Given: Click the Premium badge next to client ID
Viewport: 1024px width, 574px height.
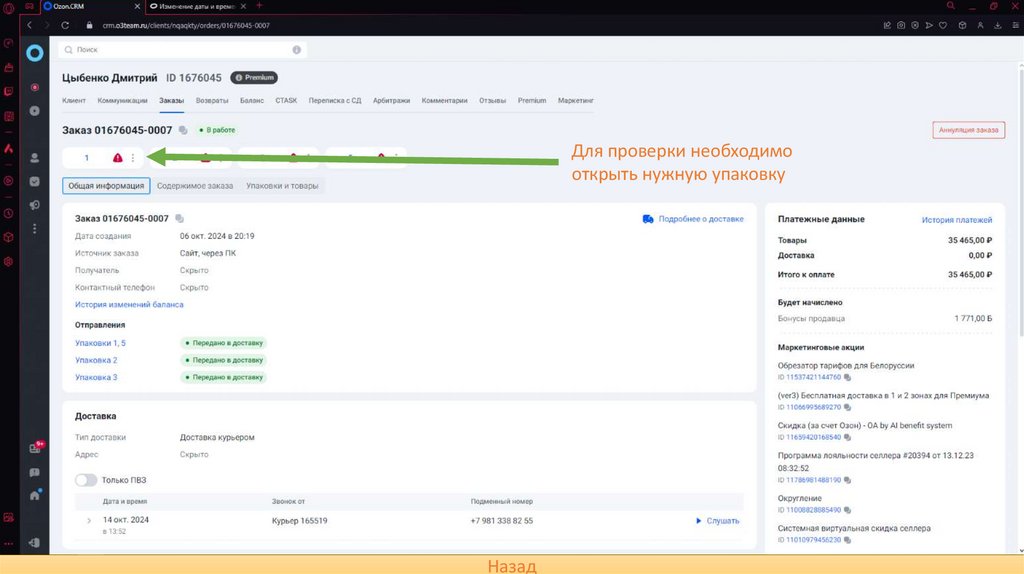Looking at the screenshot, I should coord(254,78).
